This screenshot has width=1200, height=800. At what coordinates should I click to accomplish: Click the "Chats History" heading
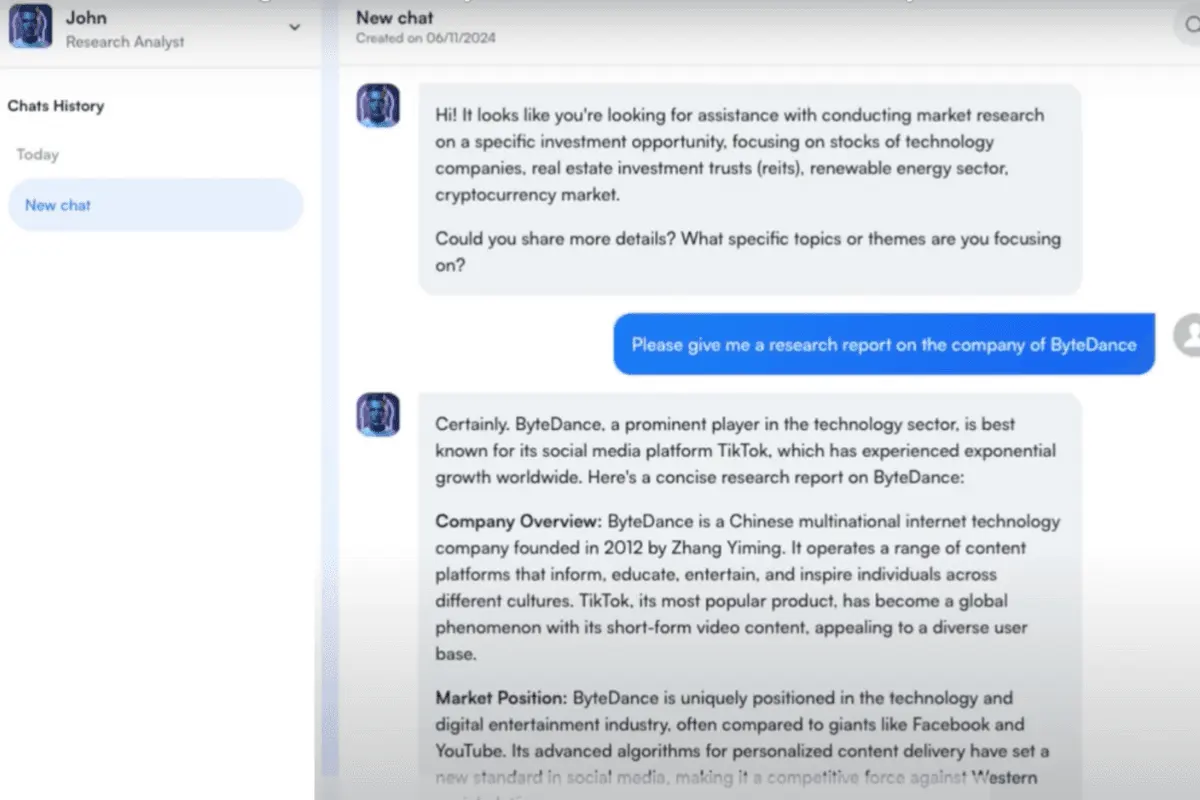(56, 106)
